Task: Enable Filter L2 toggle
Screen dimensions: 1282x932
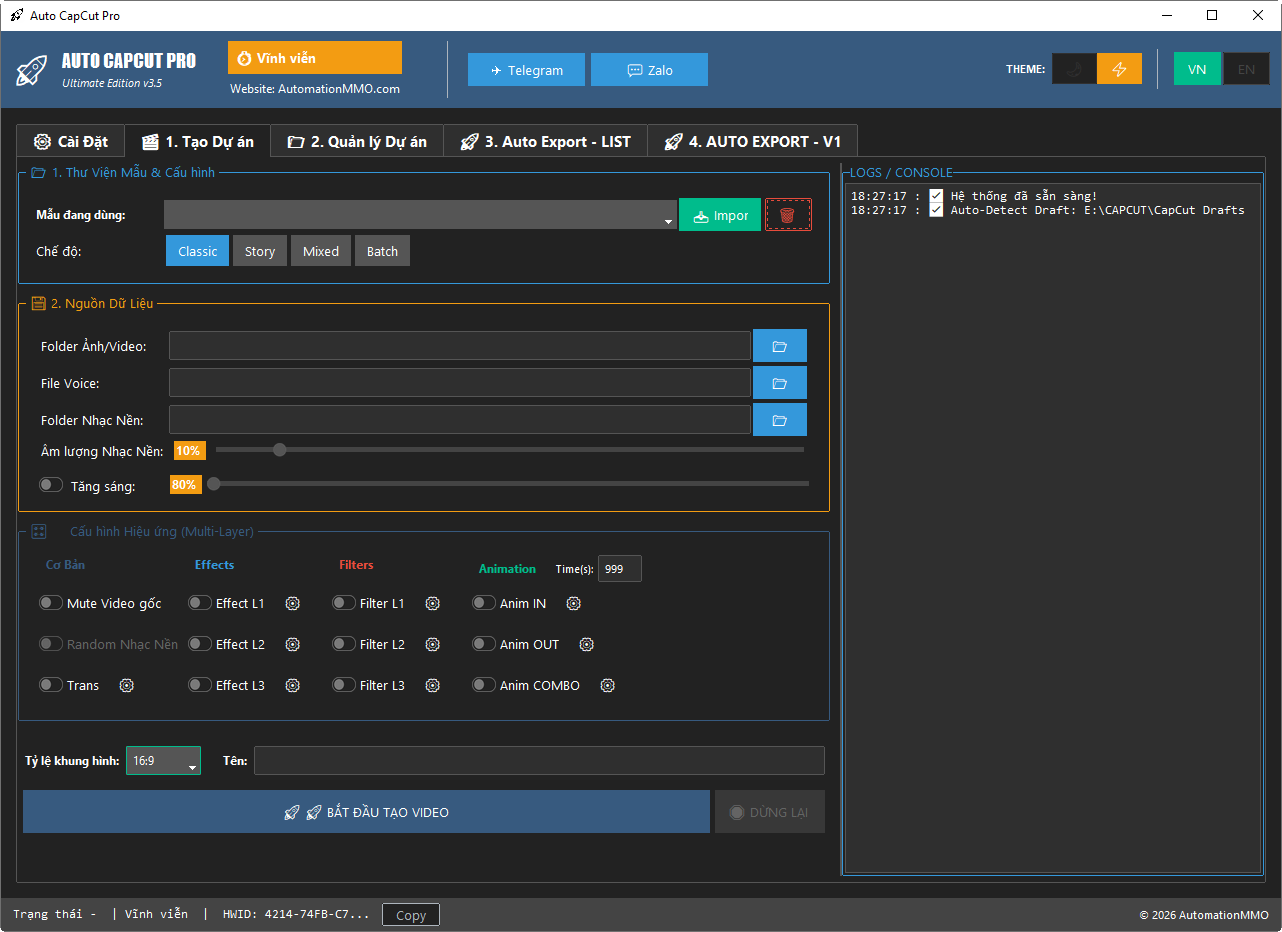Action: tap(344, 644)
